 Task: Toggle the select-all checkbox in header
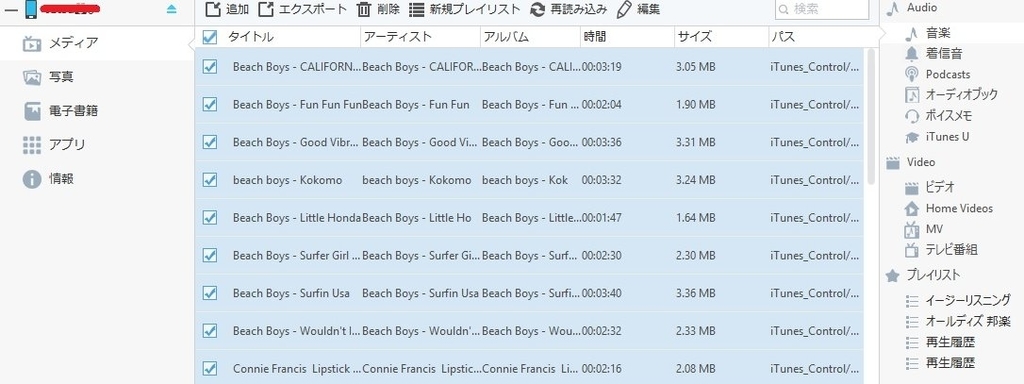pyautogui.click(x=210, y=37)
